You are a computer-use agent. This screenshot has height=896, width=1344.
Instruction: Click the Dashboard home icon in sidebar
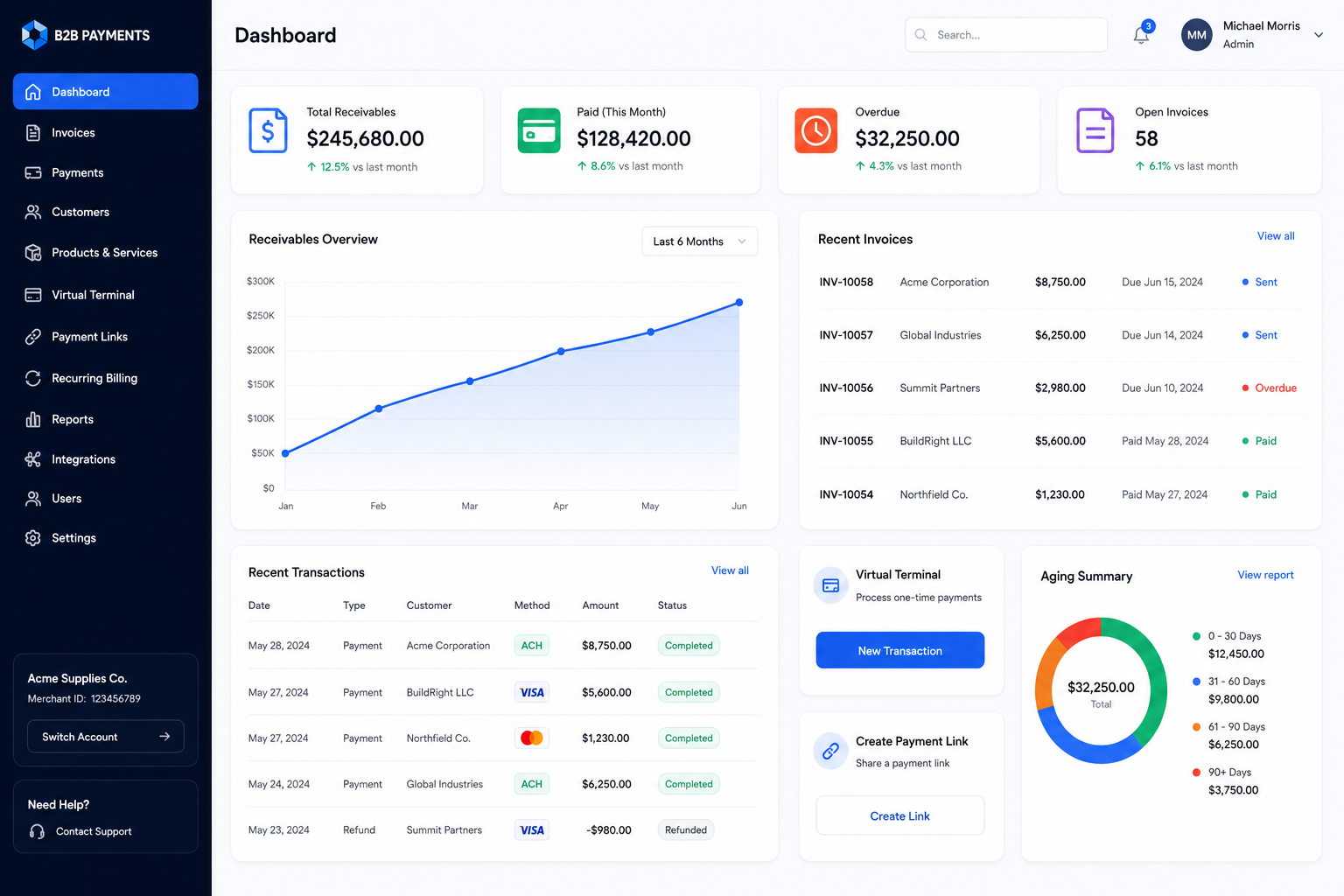pos(33,92)
